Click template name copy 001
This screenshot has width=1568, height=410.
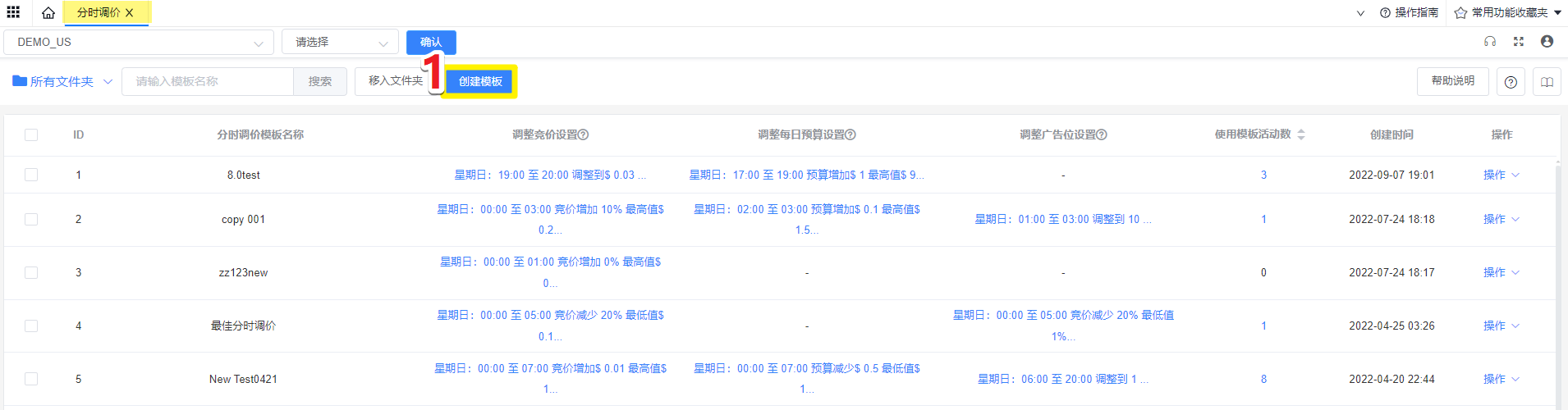[x=244, y=219]
